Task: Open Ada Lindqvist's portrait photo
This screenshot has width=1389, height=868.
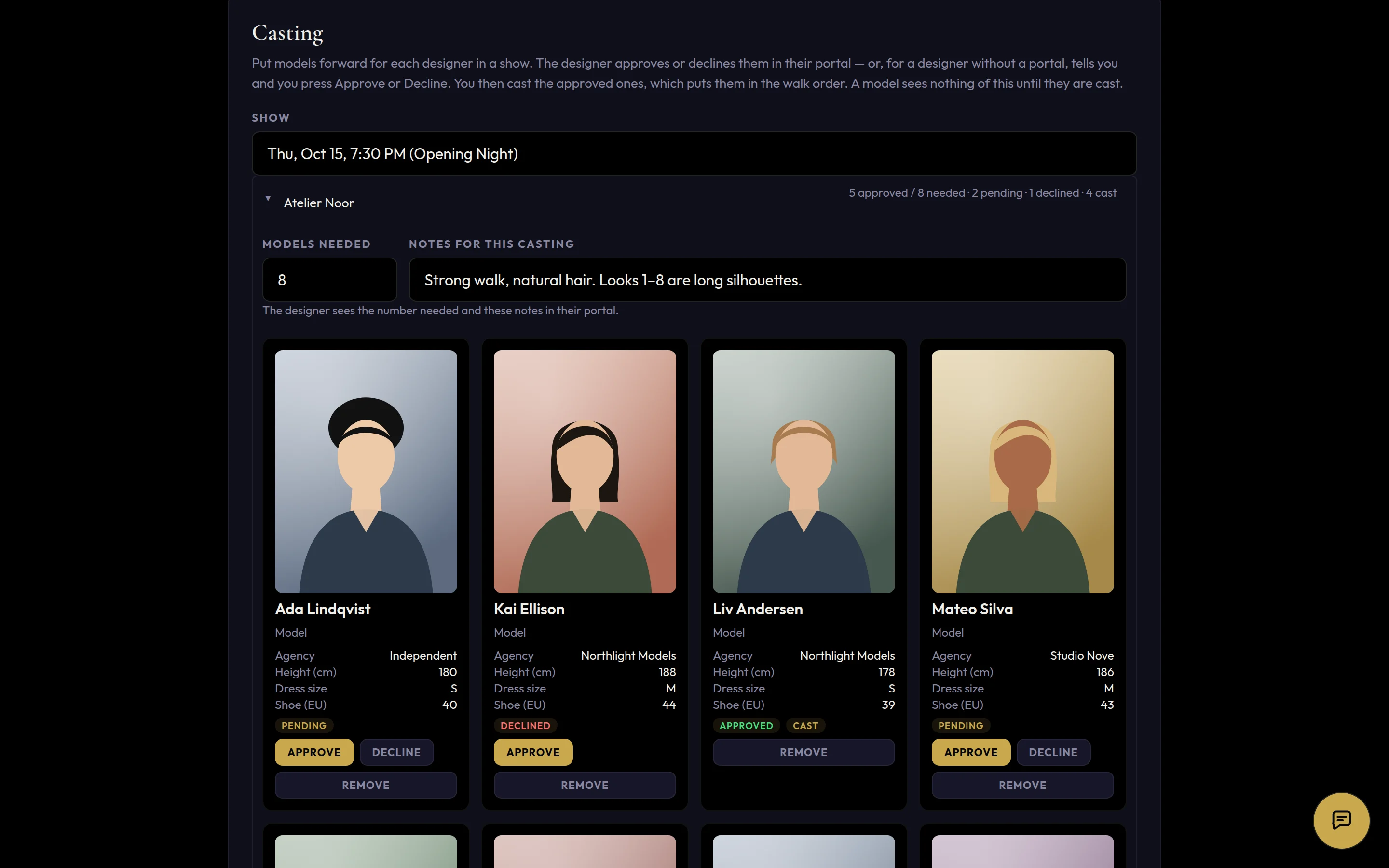Action: click(x=366, y=471)
